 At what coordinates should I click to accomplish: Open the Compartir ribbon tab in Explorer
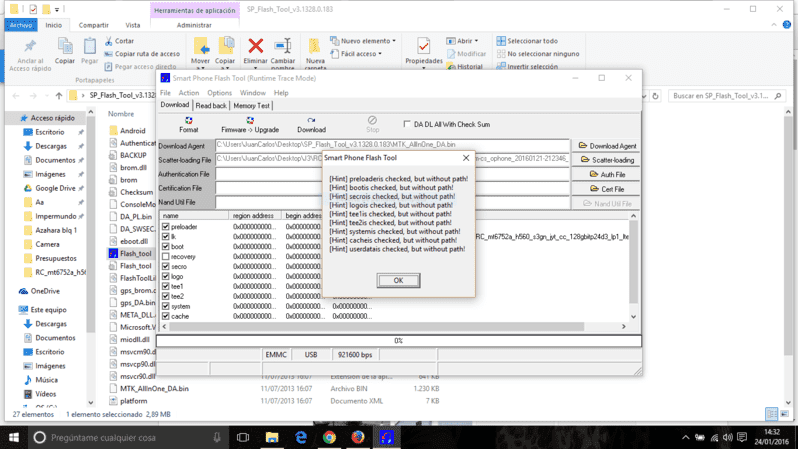pos(94,25)
